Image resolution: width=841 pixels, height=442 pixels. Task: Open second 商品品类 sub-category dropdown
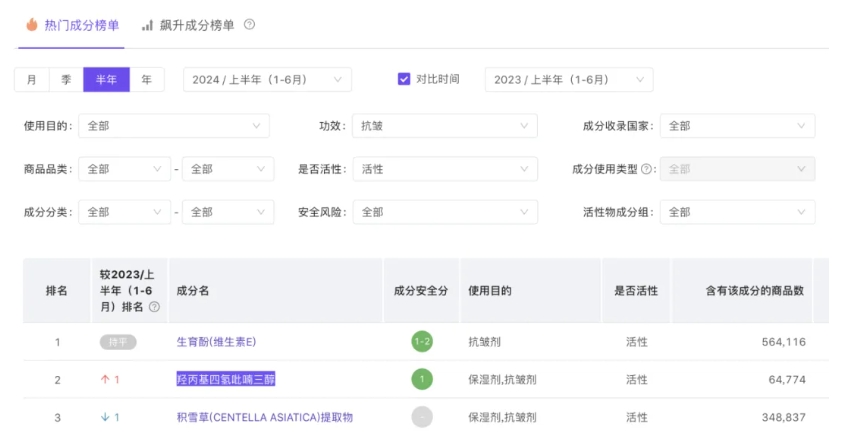pyautogui.click(x=228, y=169)
